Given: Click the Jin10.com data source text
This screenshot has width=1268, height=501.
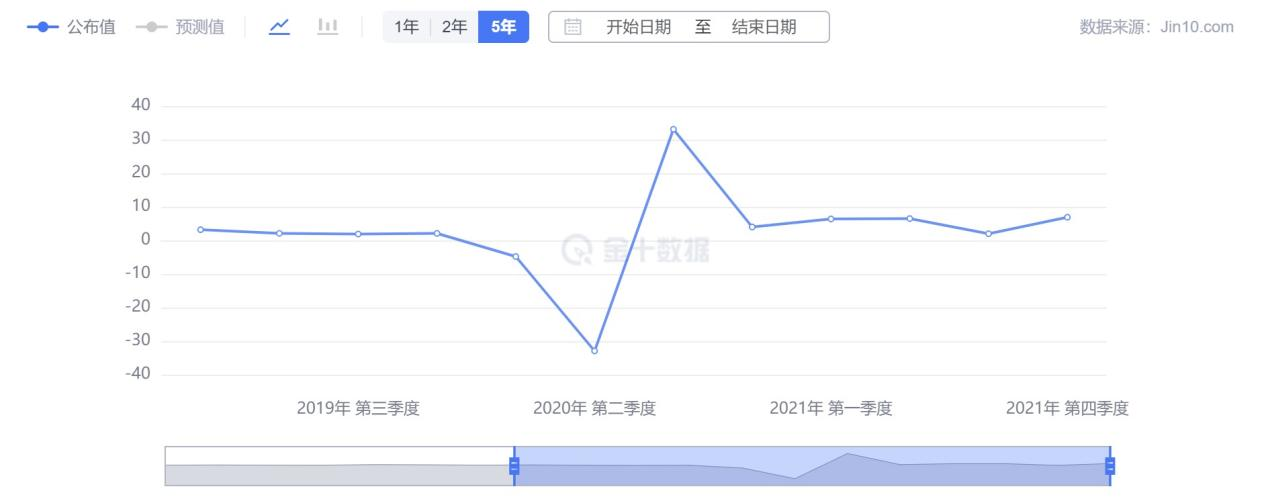Looking at the screenshot, I should click(1156, 27).
